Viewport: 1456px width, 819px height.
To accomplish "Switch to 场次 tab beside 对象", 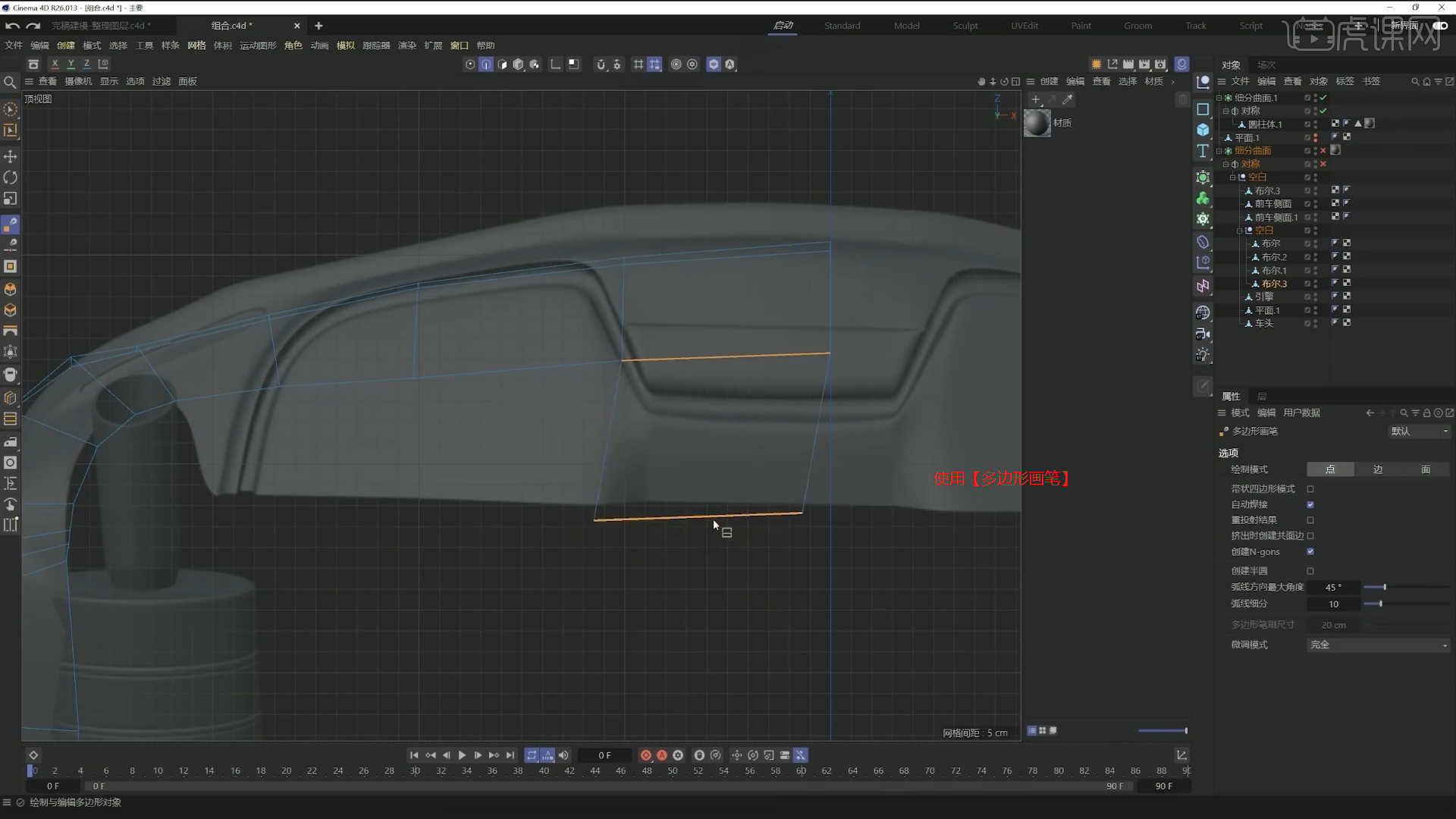I will click(x=1266, y=65).
